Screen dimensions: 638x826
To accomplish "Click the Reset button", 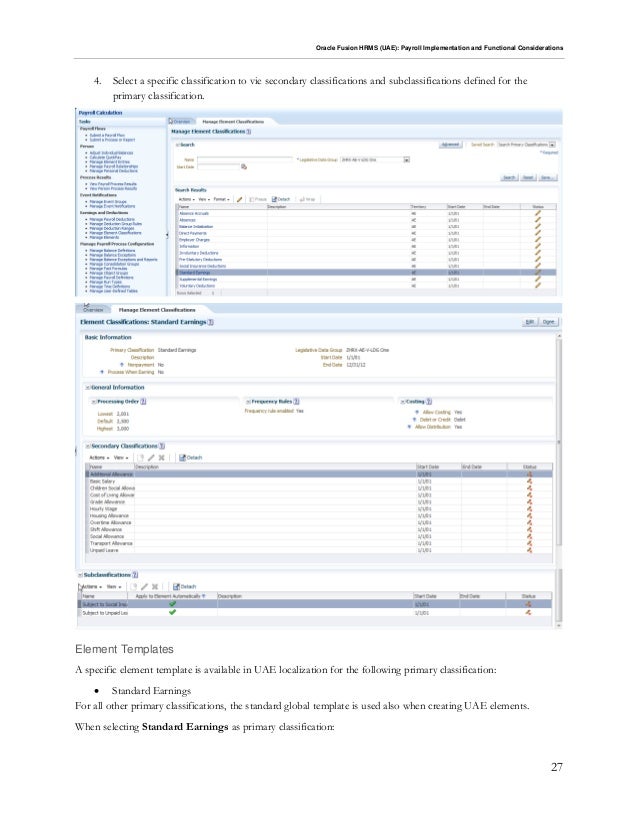I will (528, 178).
